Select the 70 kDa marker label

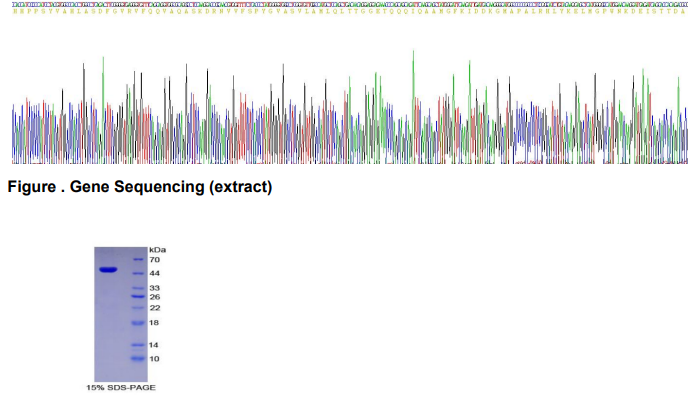coord(155,260)
